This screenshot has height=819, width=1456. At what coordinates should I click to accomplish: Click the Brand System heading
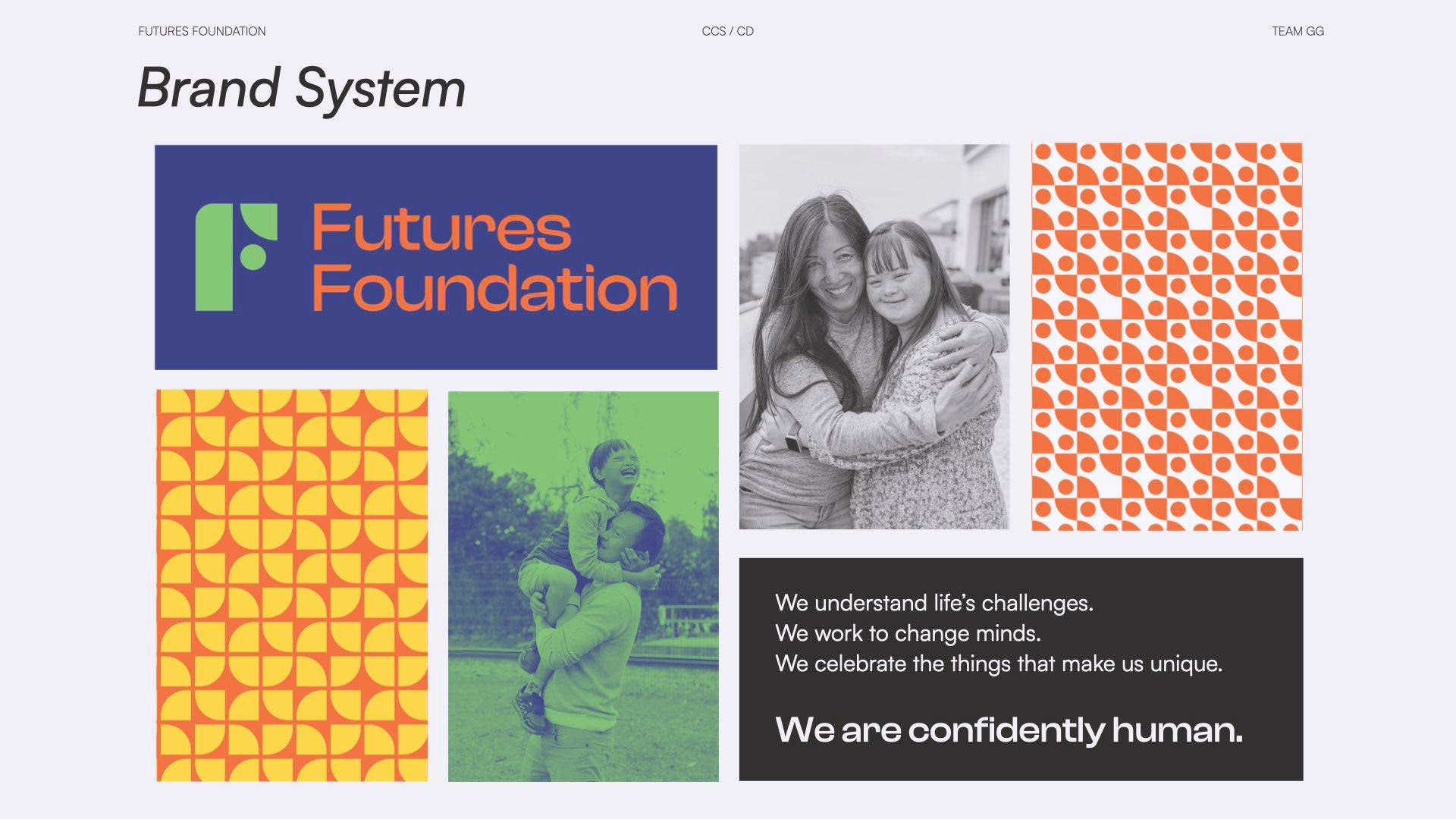(301, 88)
